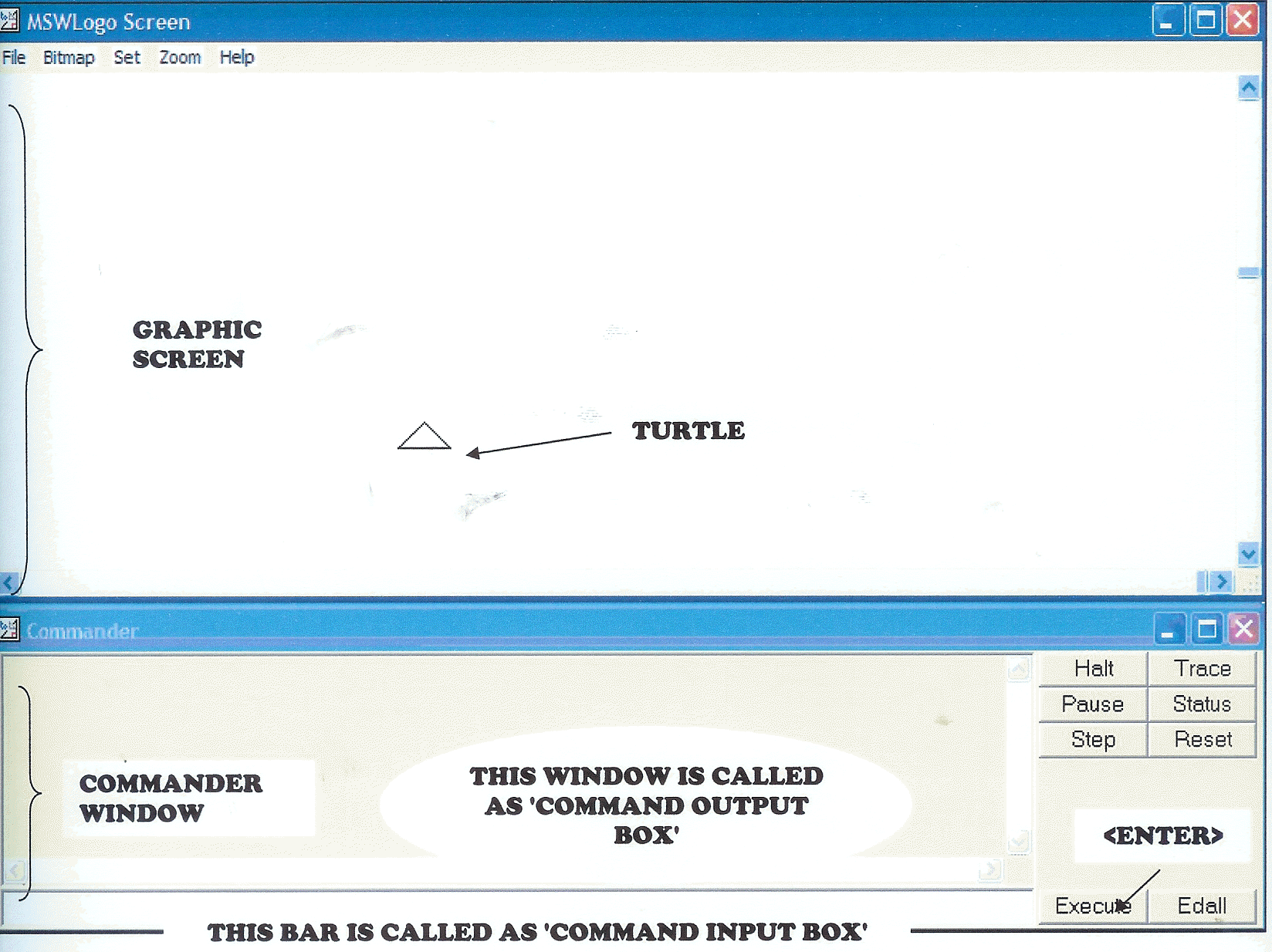Screen dimensions: 1272x952
Task: Click the Commander window title icon
Action: coord(9,630)
